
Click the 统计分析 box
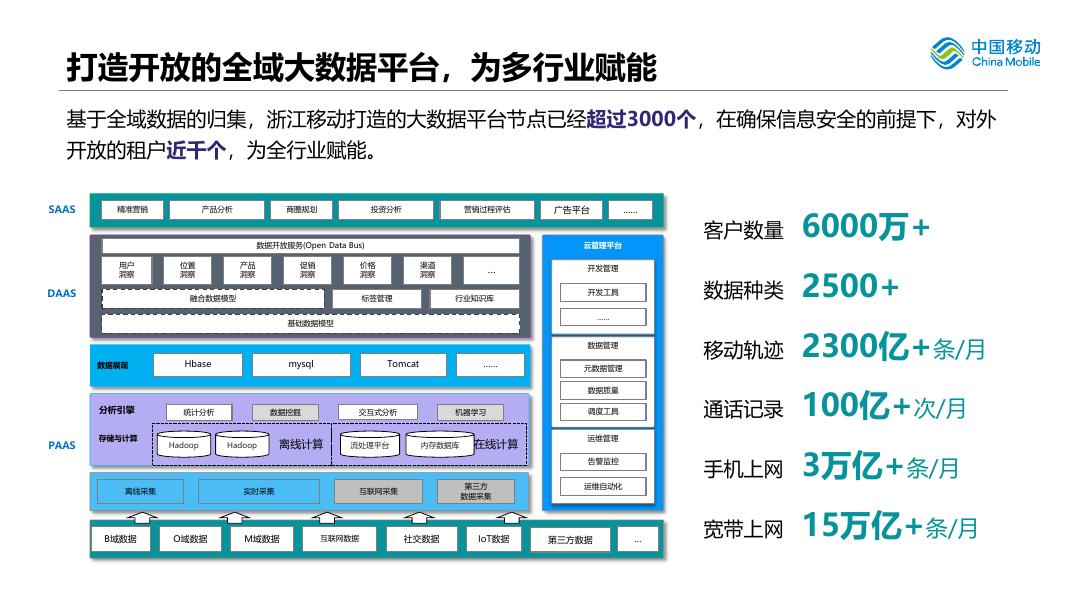(x=199, y=412)
